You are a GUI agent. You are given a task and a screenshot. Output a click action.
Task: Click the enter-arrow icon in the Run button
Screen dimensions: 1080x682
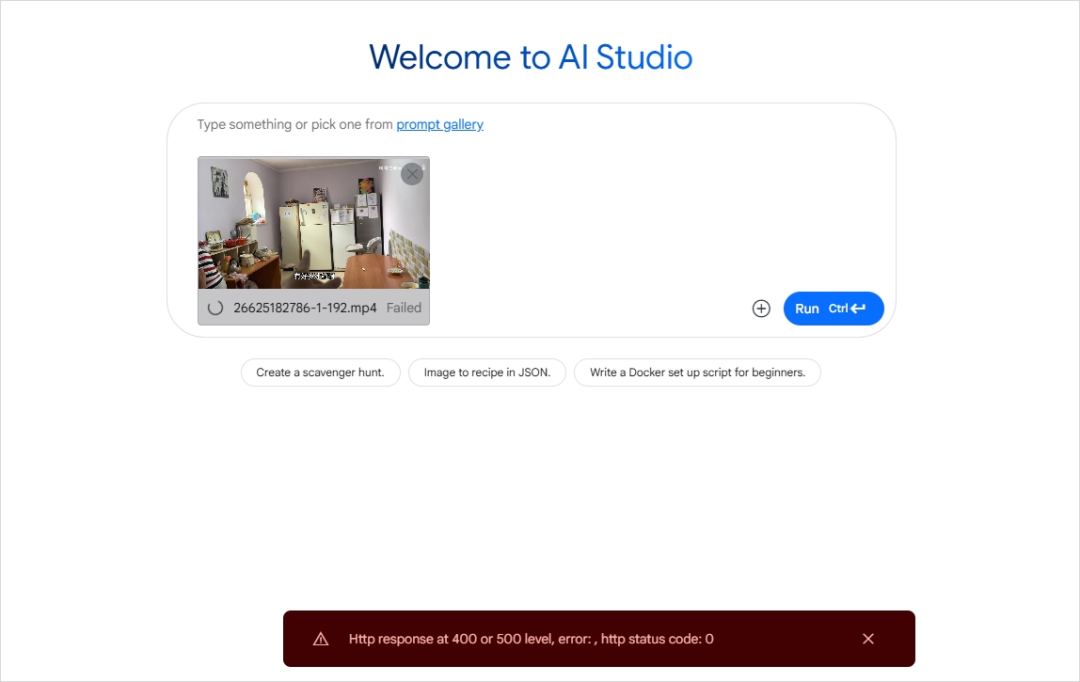tap(858, 309)
